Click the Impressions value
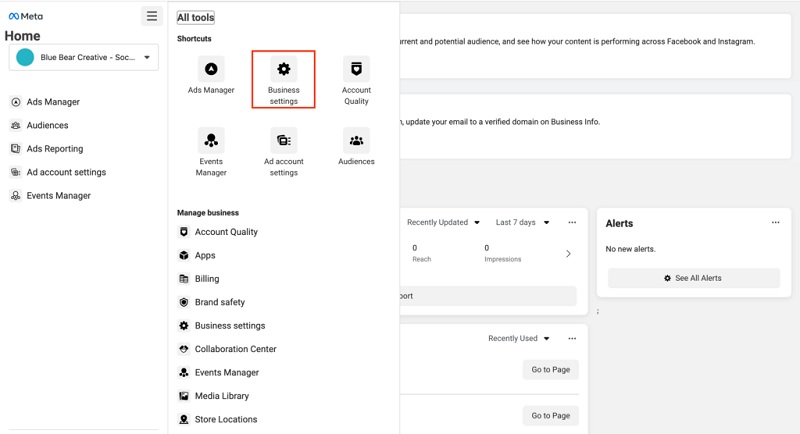 click(x=487, y=248)
